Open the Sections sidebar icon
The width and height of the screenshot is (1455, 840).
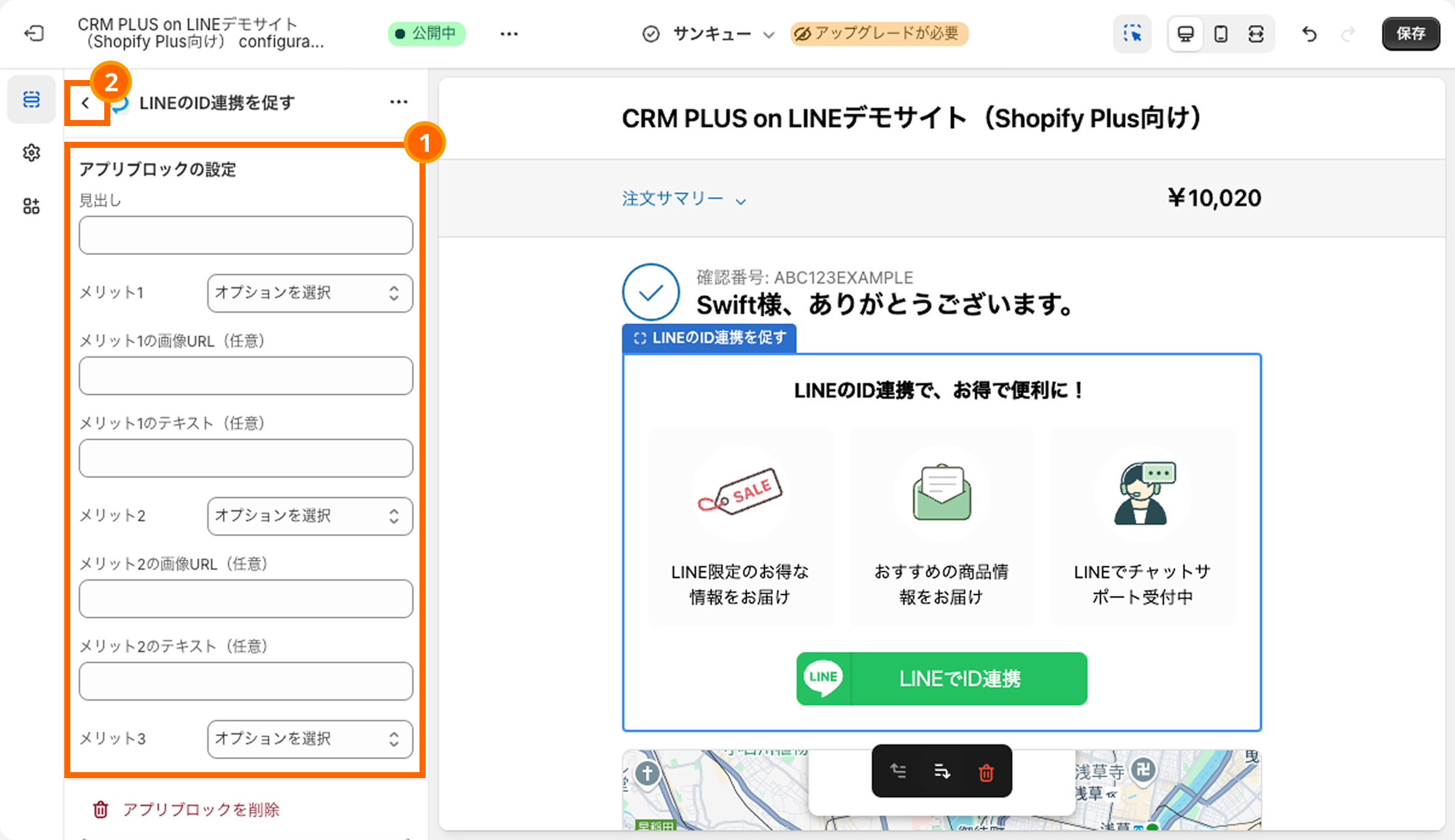32,99
